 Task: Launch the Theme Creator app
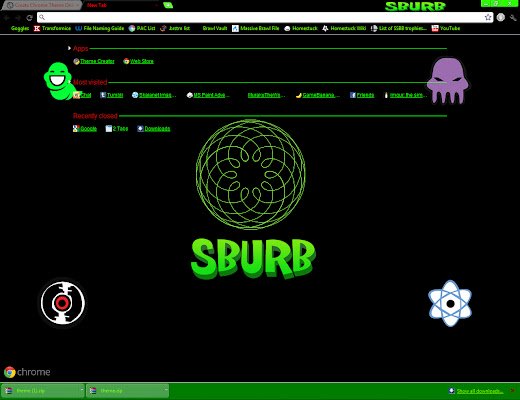pos(94,61)
